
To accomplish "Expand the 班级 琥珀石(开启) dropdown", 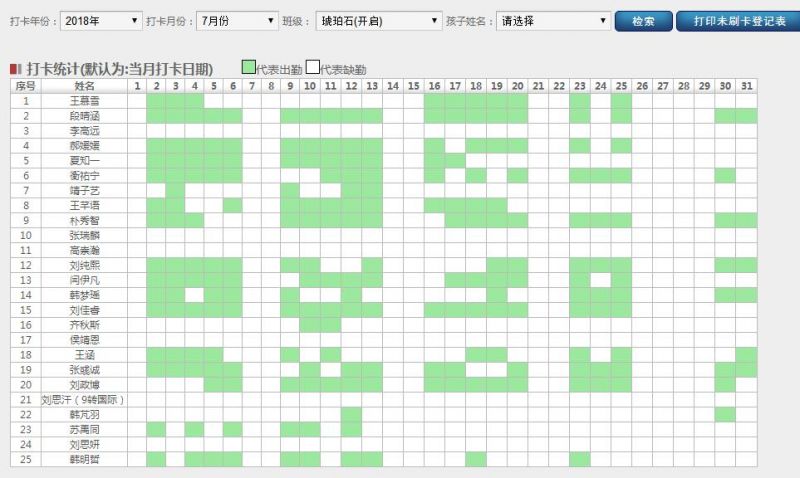I will [379, 21].
